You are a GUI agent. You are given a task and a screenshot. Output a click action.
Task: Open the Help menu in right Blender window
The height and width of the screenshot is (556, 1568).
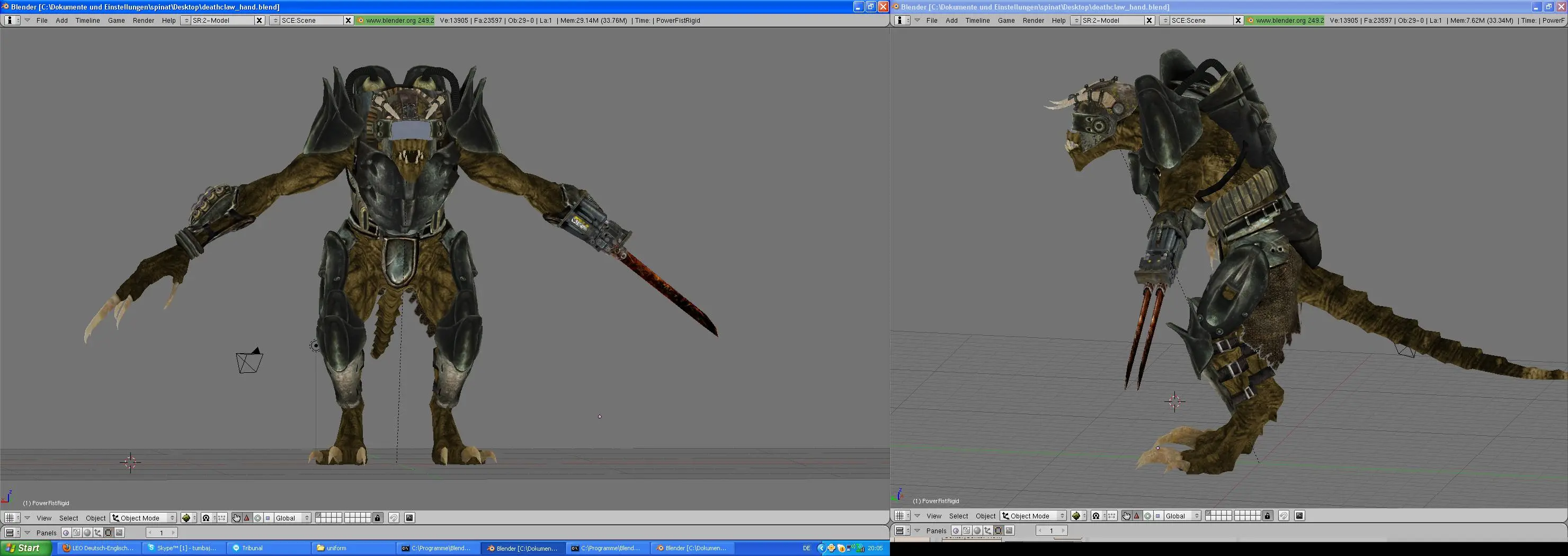pos(1058,20)
